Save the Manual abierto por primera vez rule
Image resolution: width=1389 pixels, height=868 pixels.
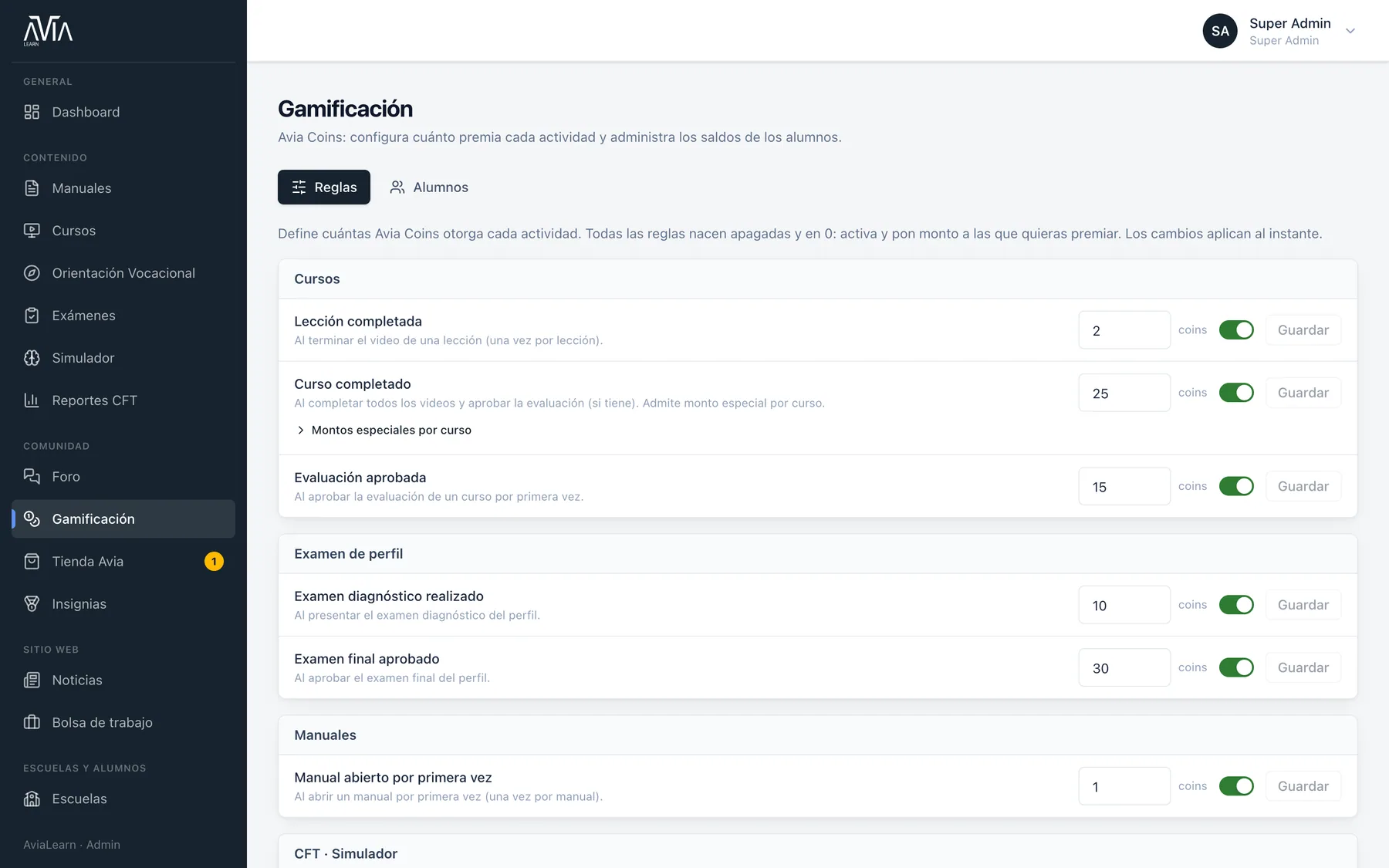(x=1303, y=786)
